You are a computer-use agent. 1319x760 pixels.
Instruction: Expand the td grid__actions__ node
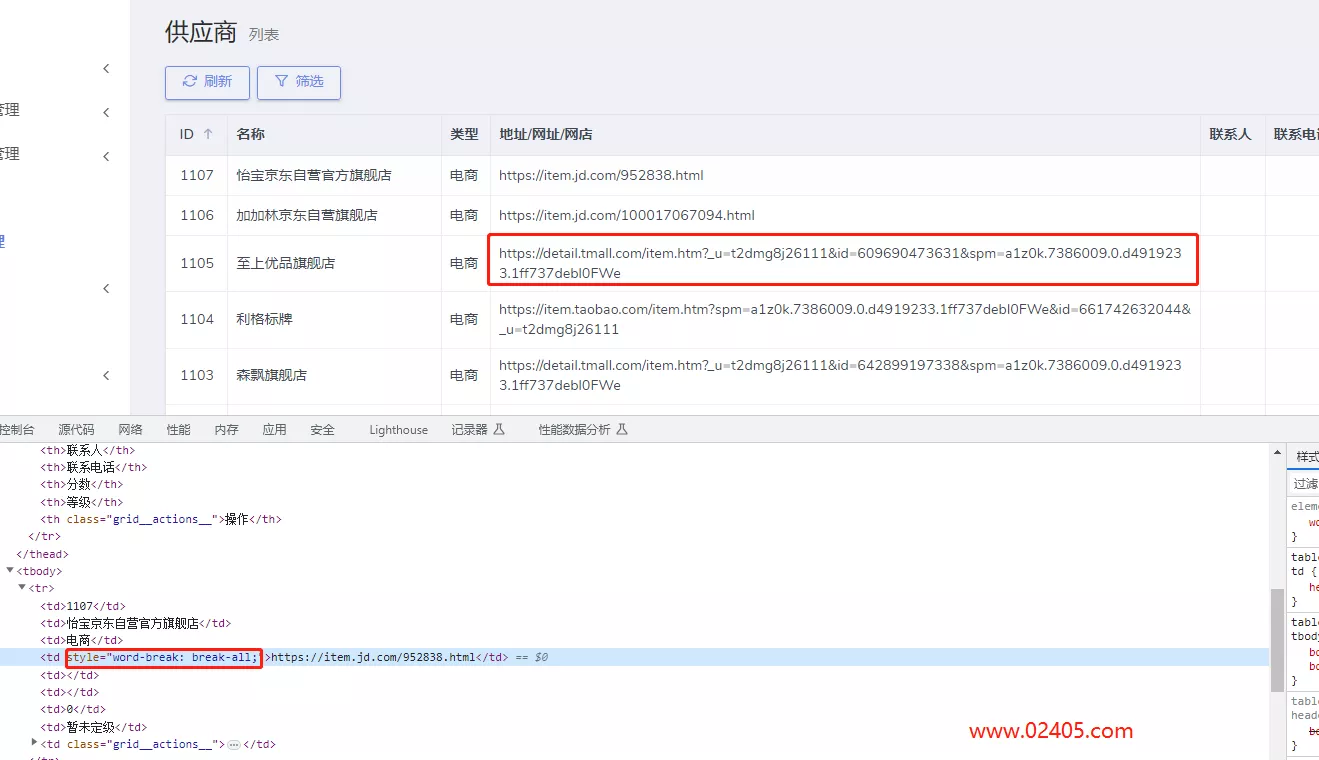[35, 743]
